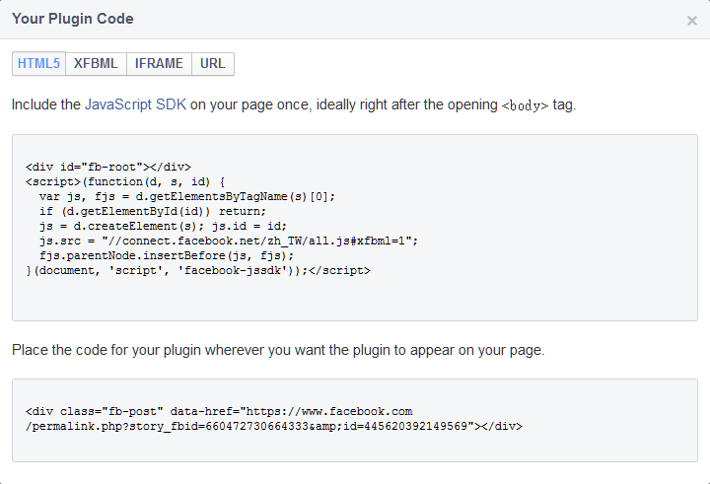Choose the URL tab
The width and height of the screenshot is (710, 484).
tap(212, 63)
